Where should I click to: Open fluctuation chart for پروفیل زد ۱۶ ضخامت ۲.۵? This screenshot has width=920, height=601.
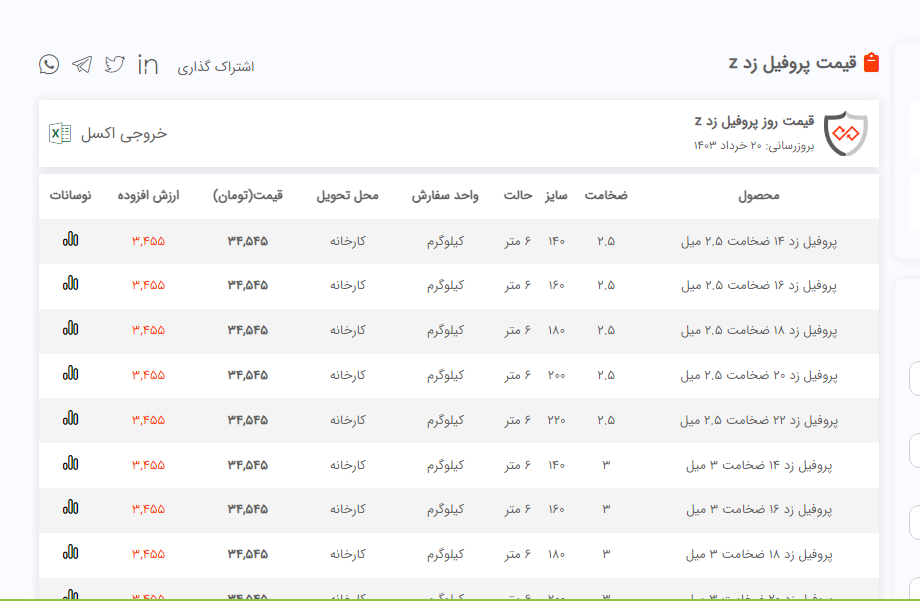tap(70, 285)
